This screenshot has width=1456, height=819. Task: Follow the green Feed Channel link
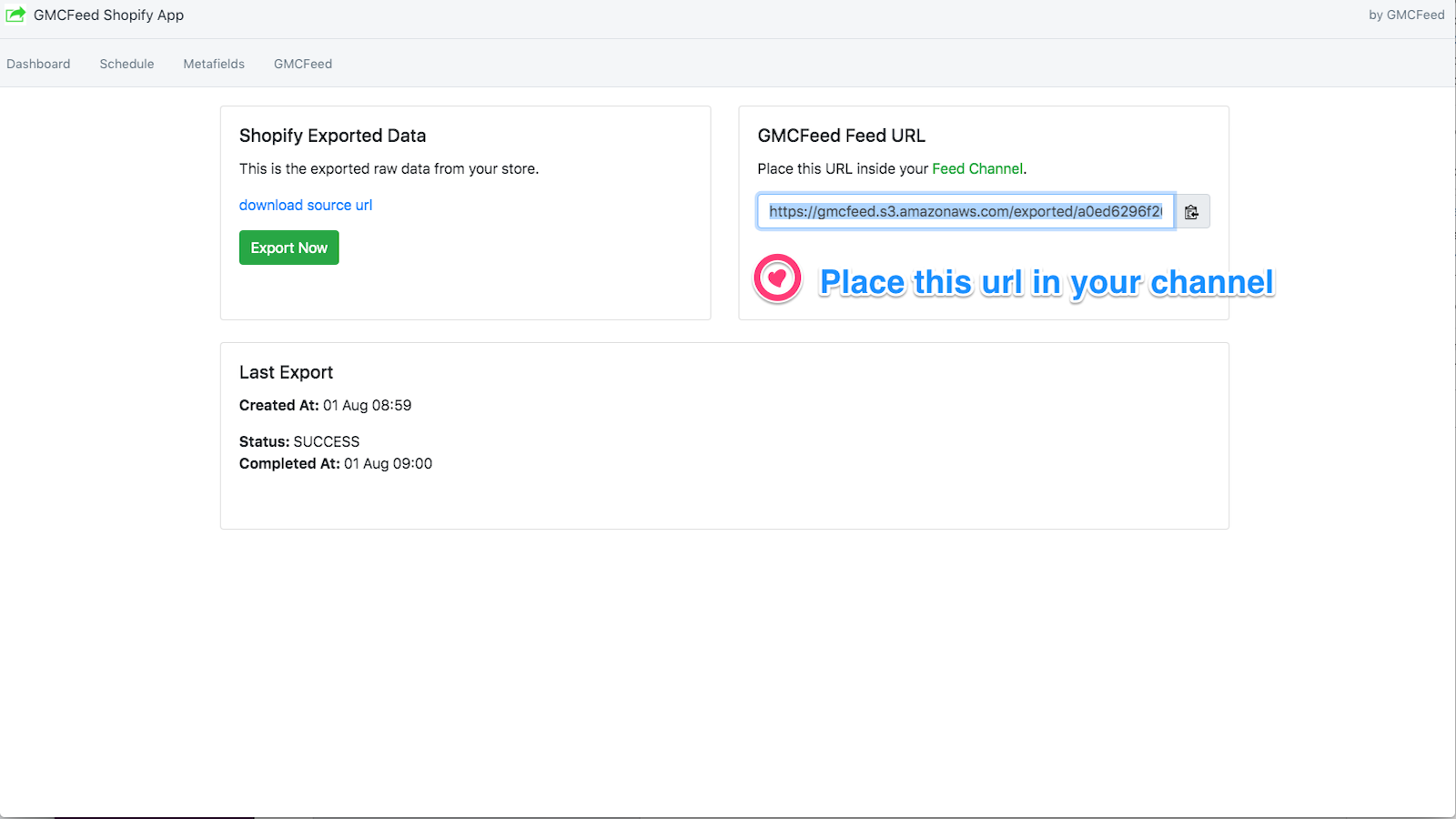pyautogui.click(x=978, y=168)
